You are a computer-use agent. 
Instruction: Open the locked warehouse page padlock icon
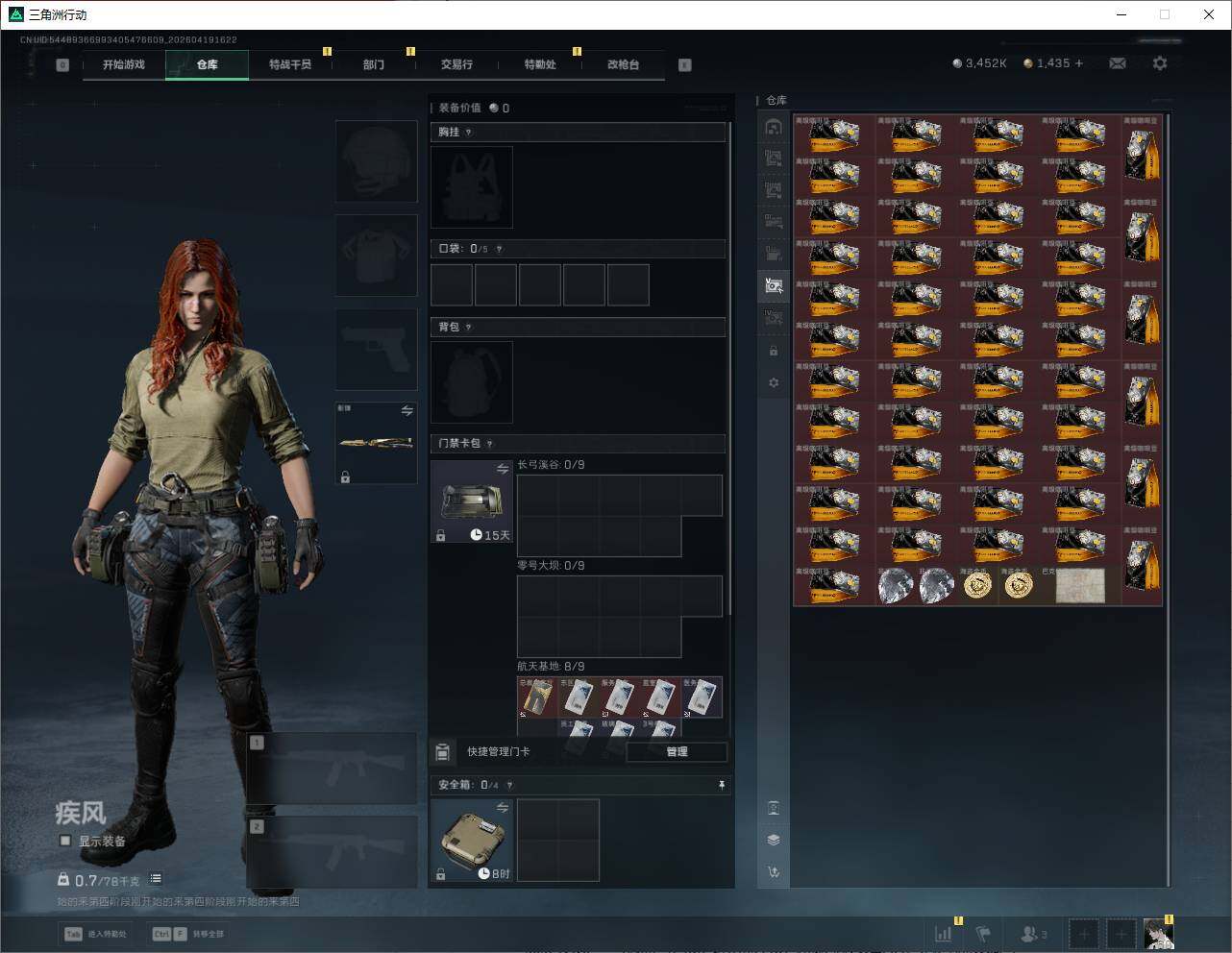(x=774, y=351)
